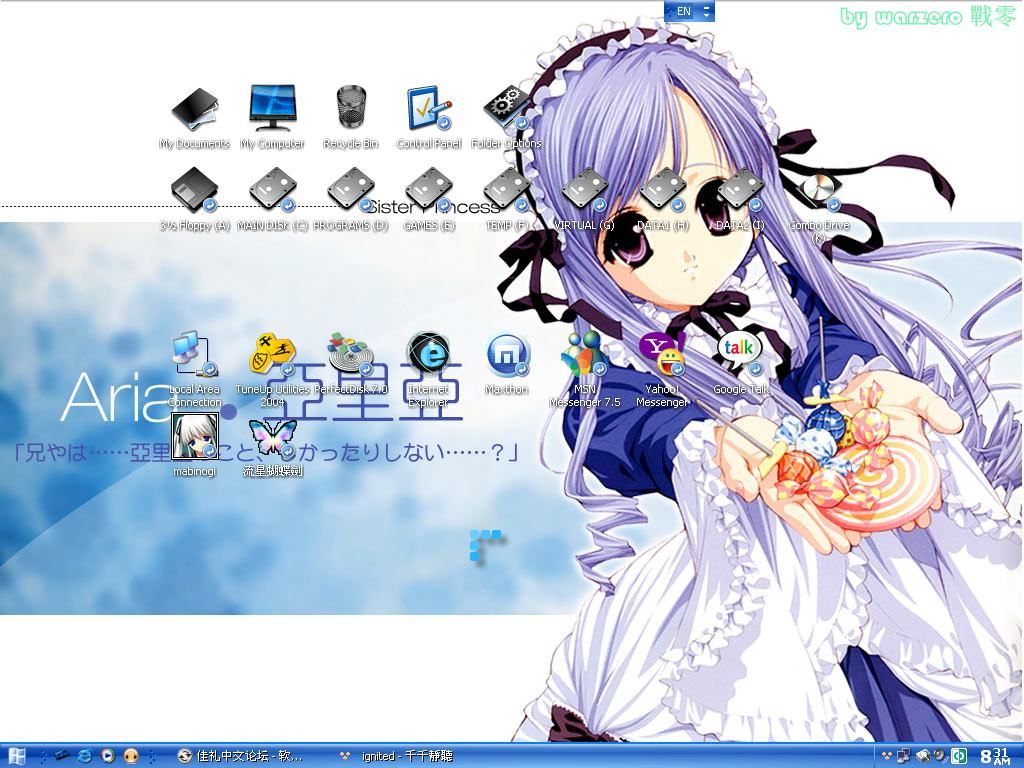Viewport: 1024px width, 768px height.
Task: Open the MAIN DISK (C) drive shortcut
Action: pos(272,200)
